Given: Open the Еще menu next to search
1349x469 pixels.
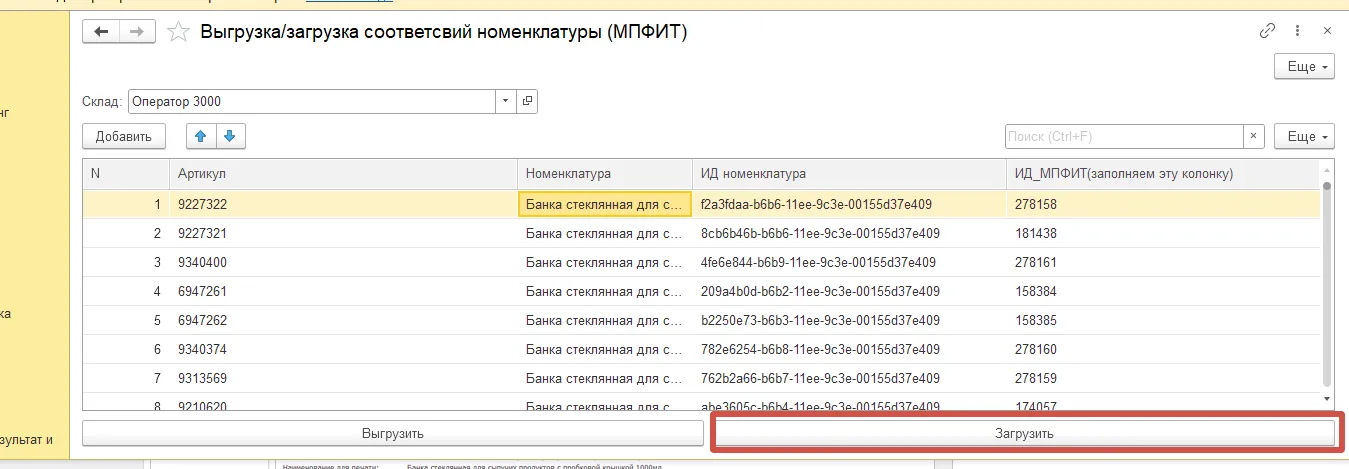Looking at the screenshot, I should point(1305,137).
